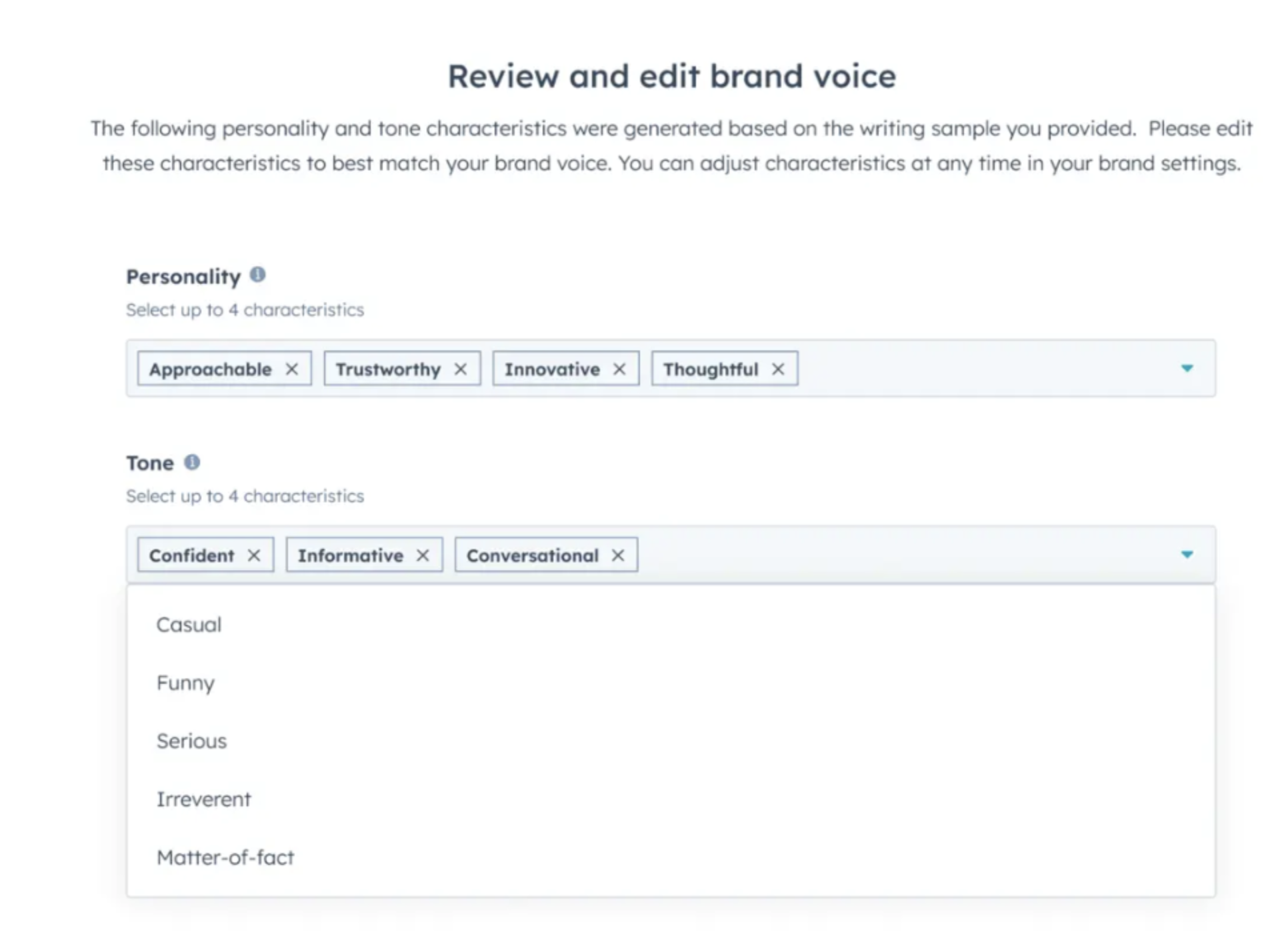This screenshot has width=1288, height=936.
Task: Click the Approachable tag label
Action: (x=211, y=369)
